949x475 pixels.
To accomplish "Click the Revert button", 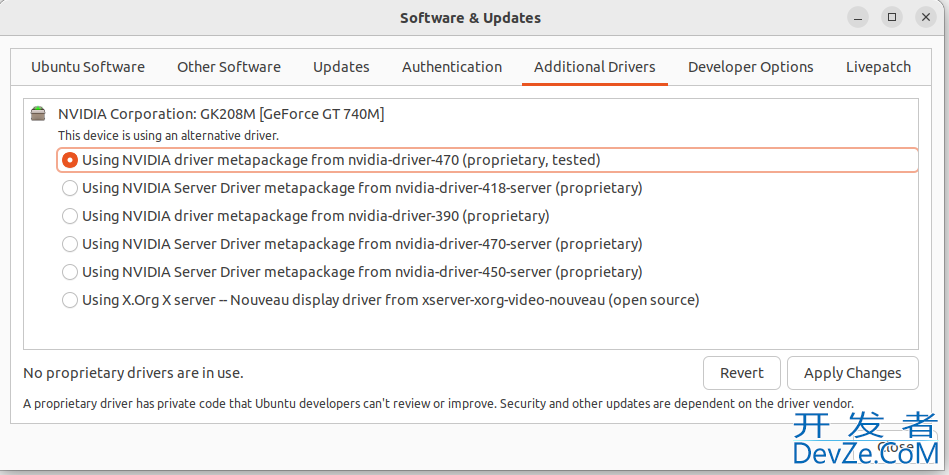I will [742, 373].
